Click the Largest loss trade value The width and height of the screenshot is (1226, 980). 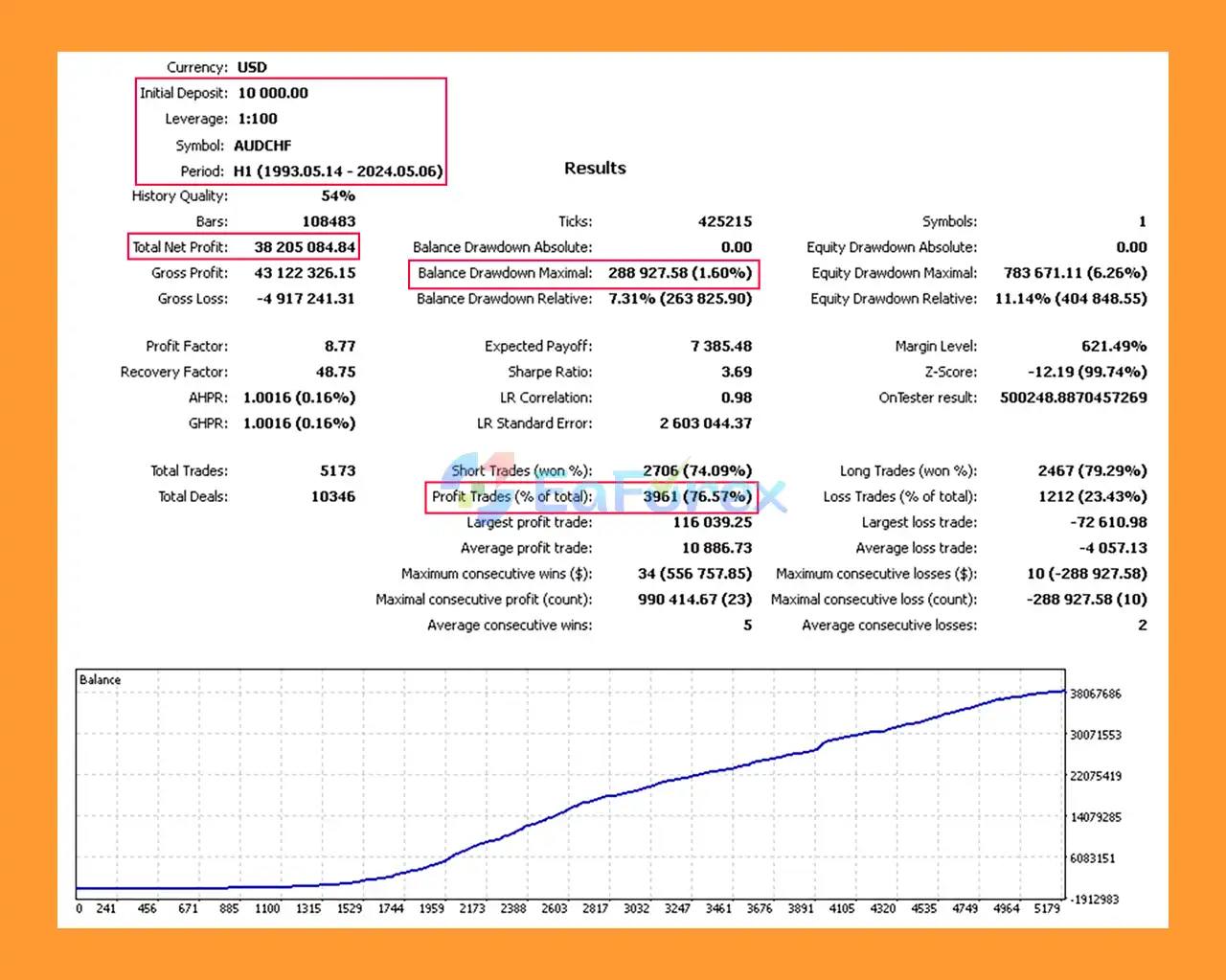tap(1108, 522)
